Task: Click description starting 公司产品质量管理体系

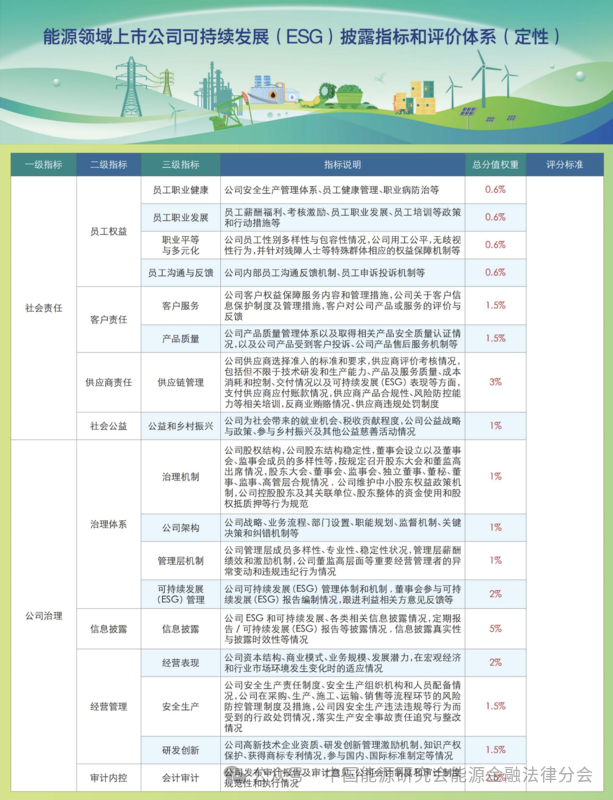Action: point(342,338)
